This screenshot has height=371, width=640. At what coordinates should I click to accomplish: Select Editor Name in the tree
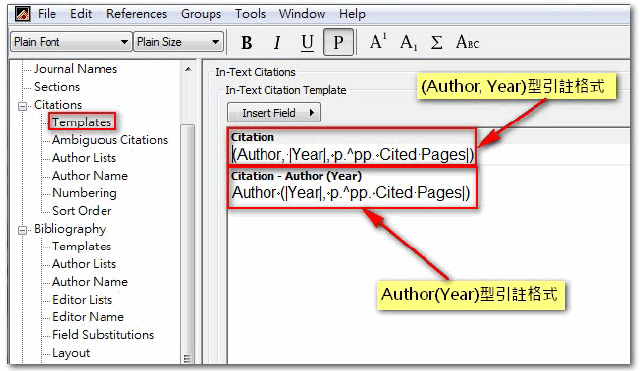coord(88,317)
